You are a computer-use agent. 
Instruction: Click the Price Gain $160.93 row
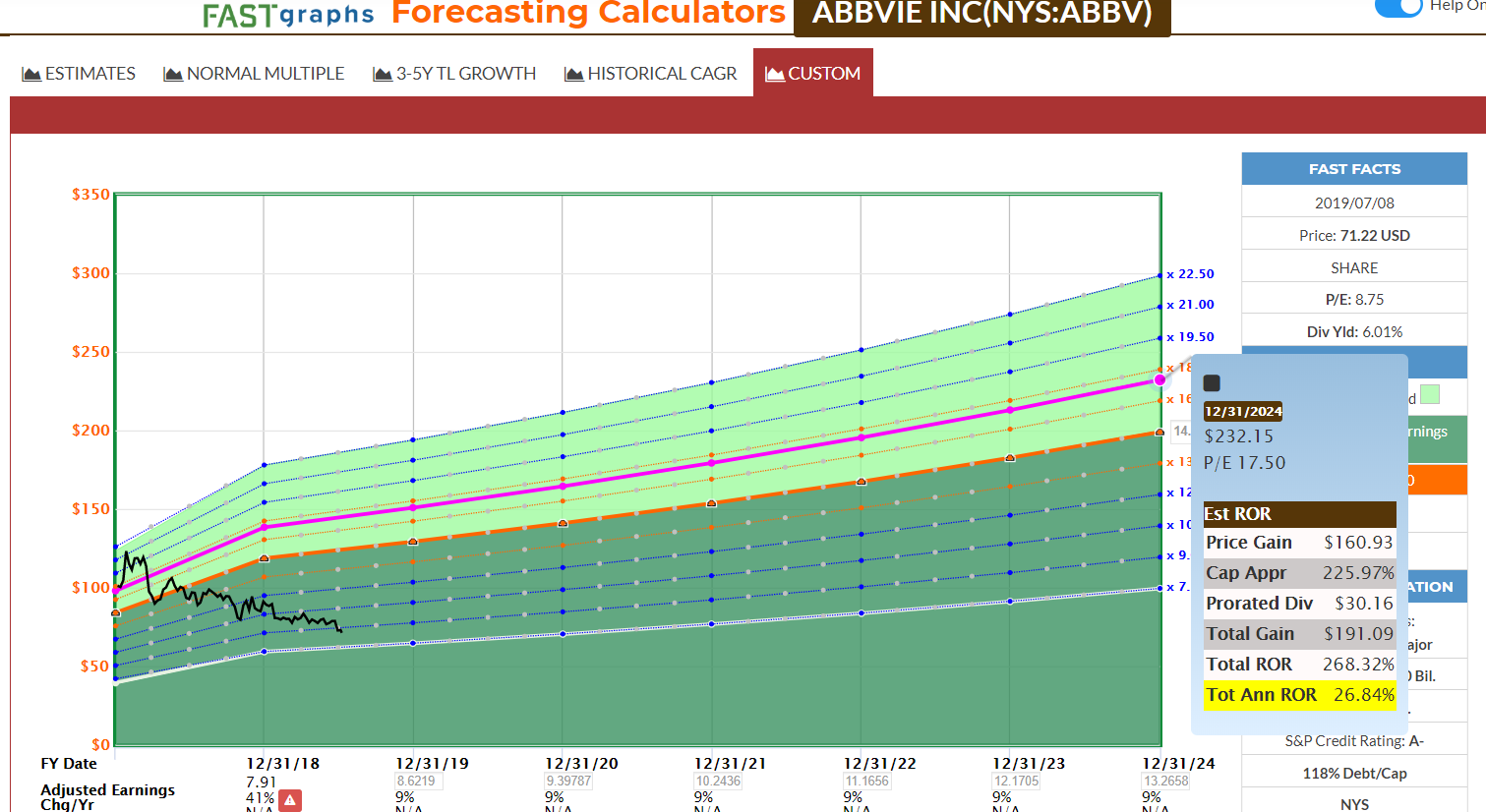click(1300, 543)
